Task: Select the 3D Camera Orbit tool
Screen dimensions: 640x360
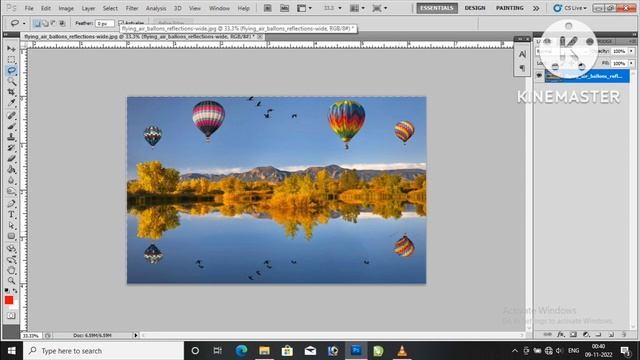Action: 11,260
